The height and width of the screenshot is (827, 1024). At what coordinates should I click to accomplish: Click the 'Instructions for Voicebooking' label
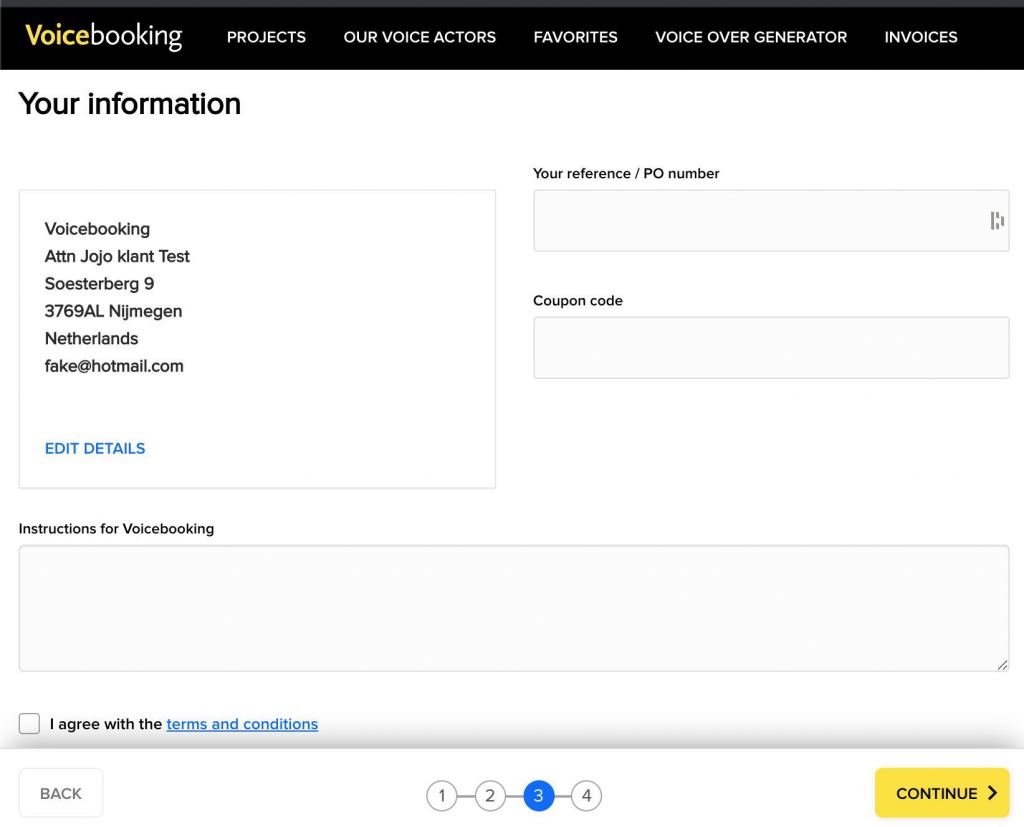point(116,528)
